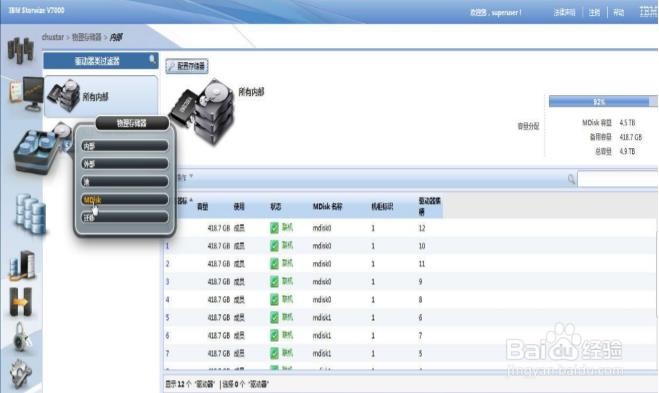Click mdisk0 in the drive slot 12 row
The image size is (659, 393).
pos(322,228)
